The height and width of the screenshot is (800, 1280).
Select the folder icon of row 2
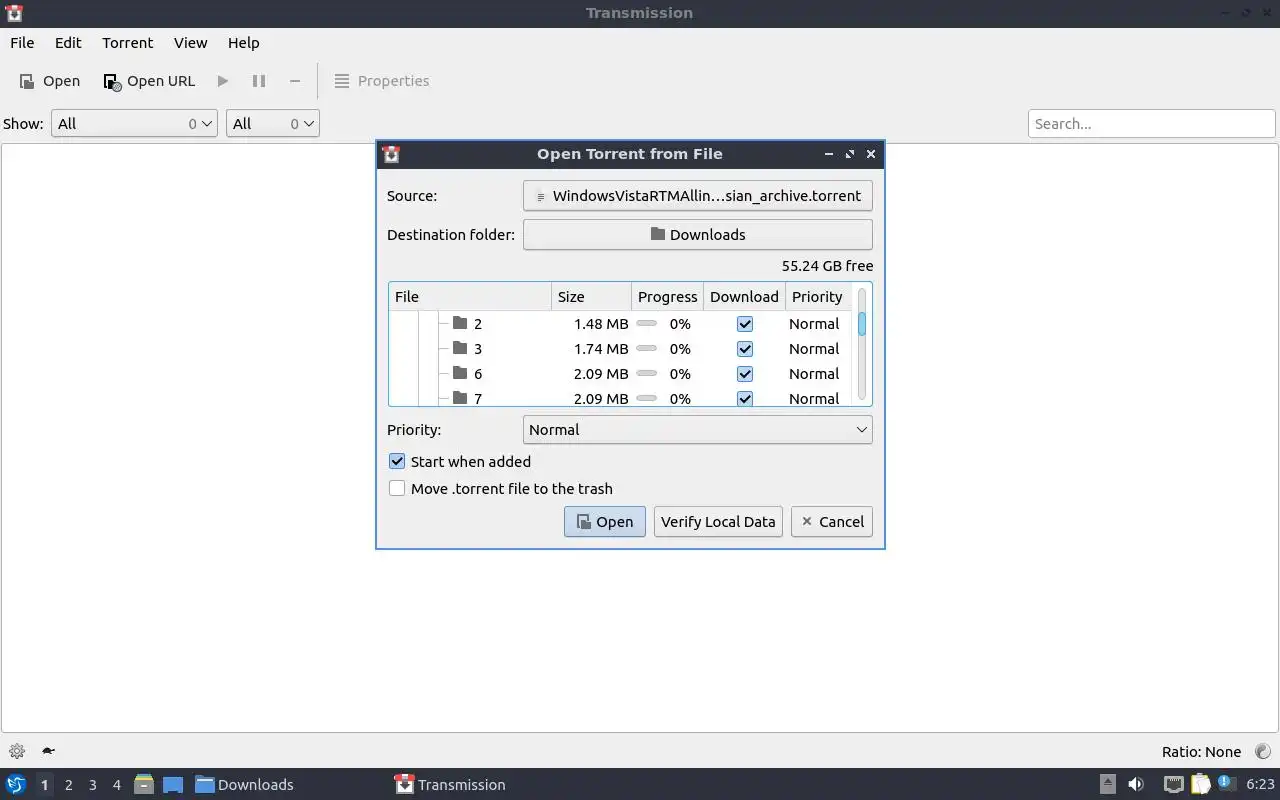click(460, 323)
